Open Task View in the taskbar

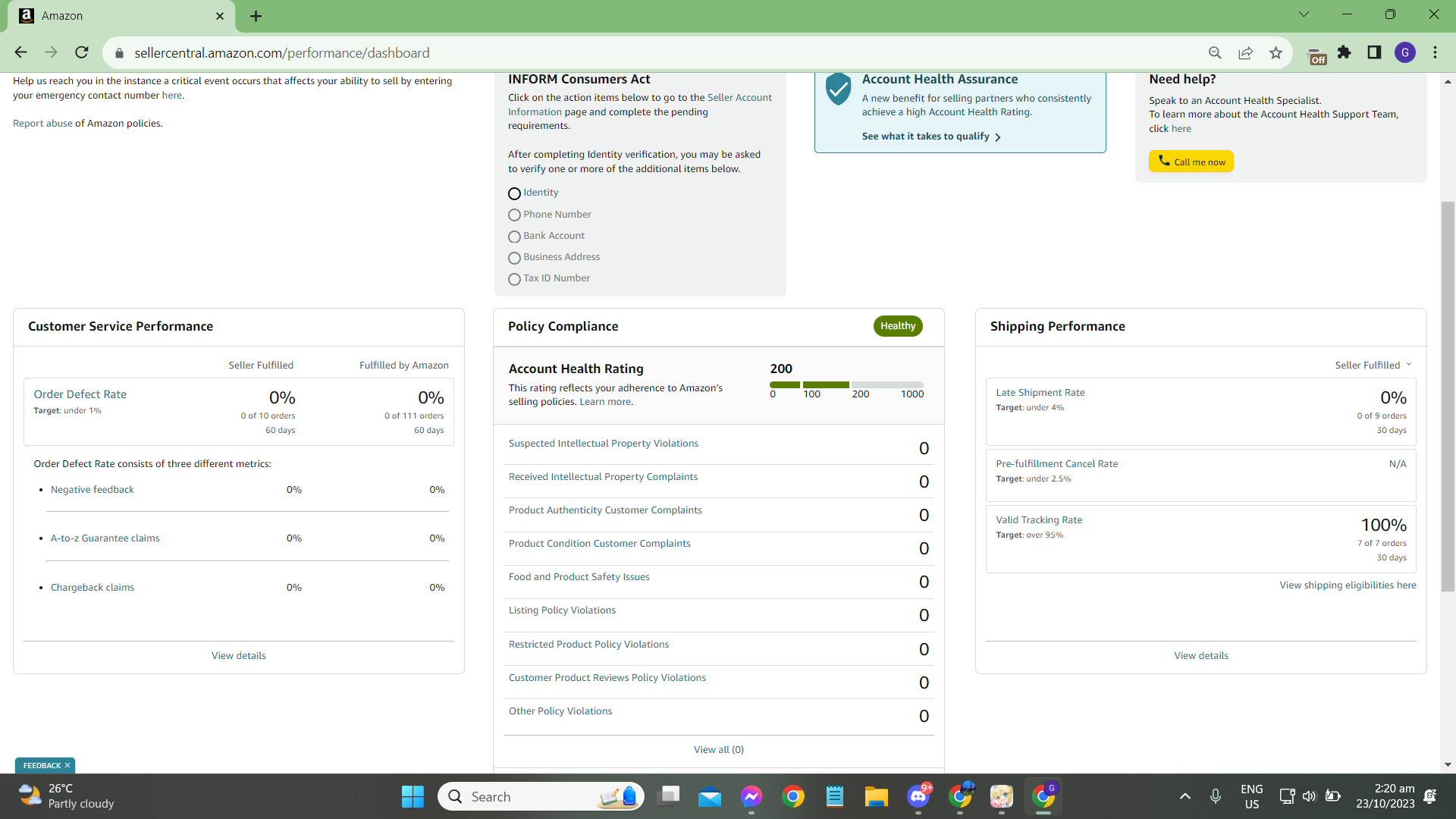click(x=668, y=796)
